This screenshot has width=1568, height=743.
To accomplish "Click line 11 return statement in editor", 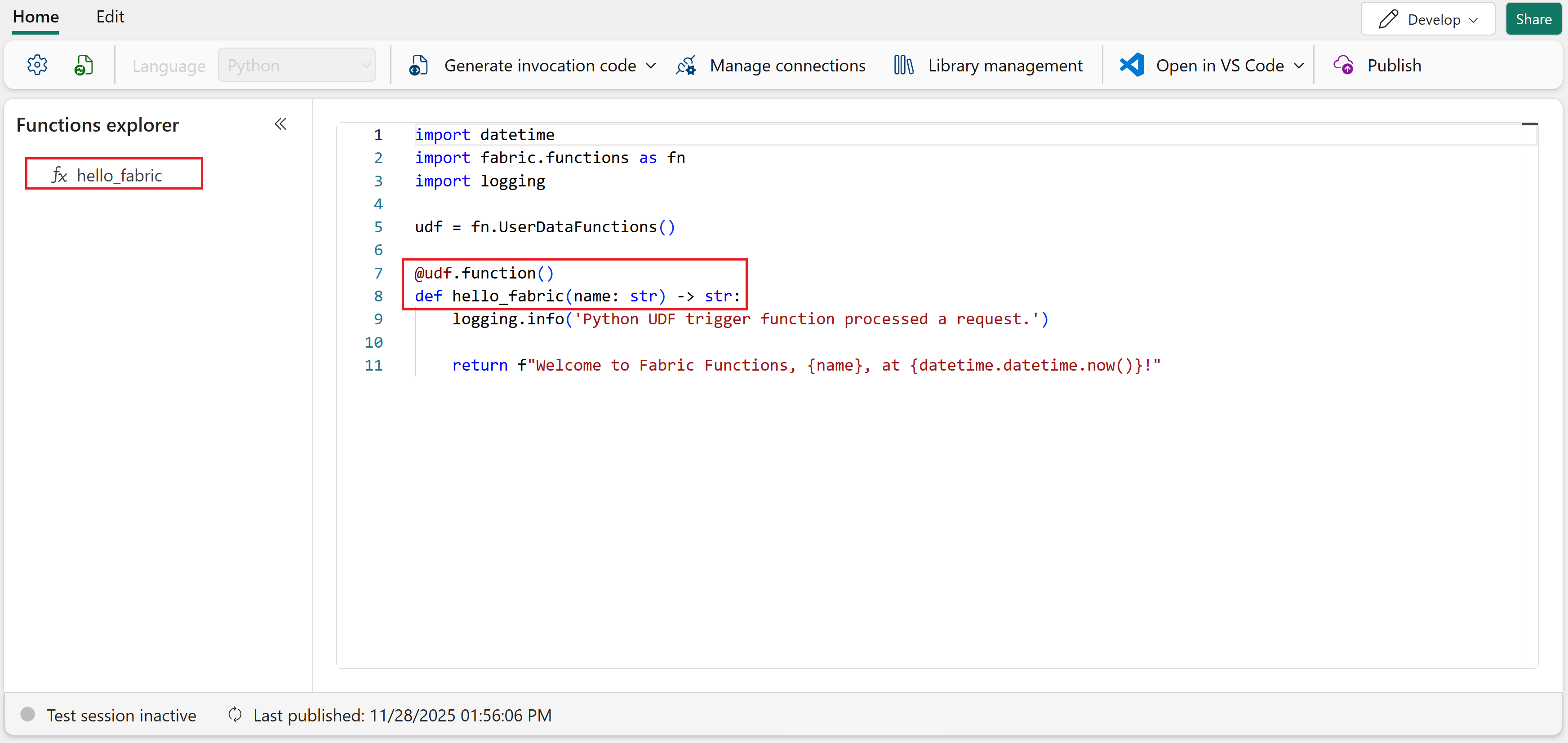I will [805, 365].
